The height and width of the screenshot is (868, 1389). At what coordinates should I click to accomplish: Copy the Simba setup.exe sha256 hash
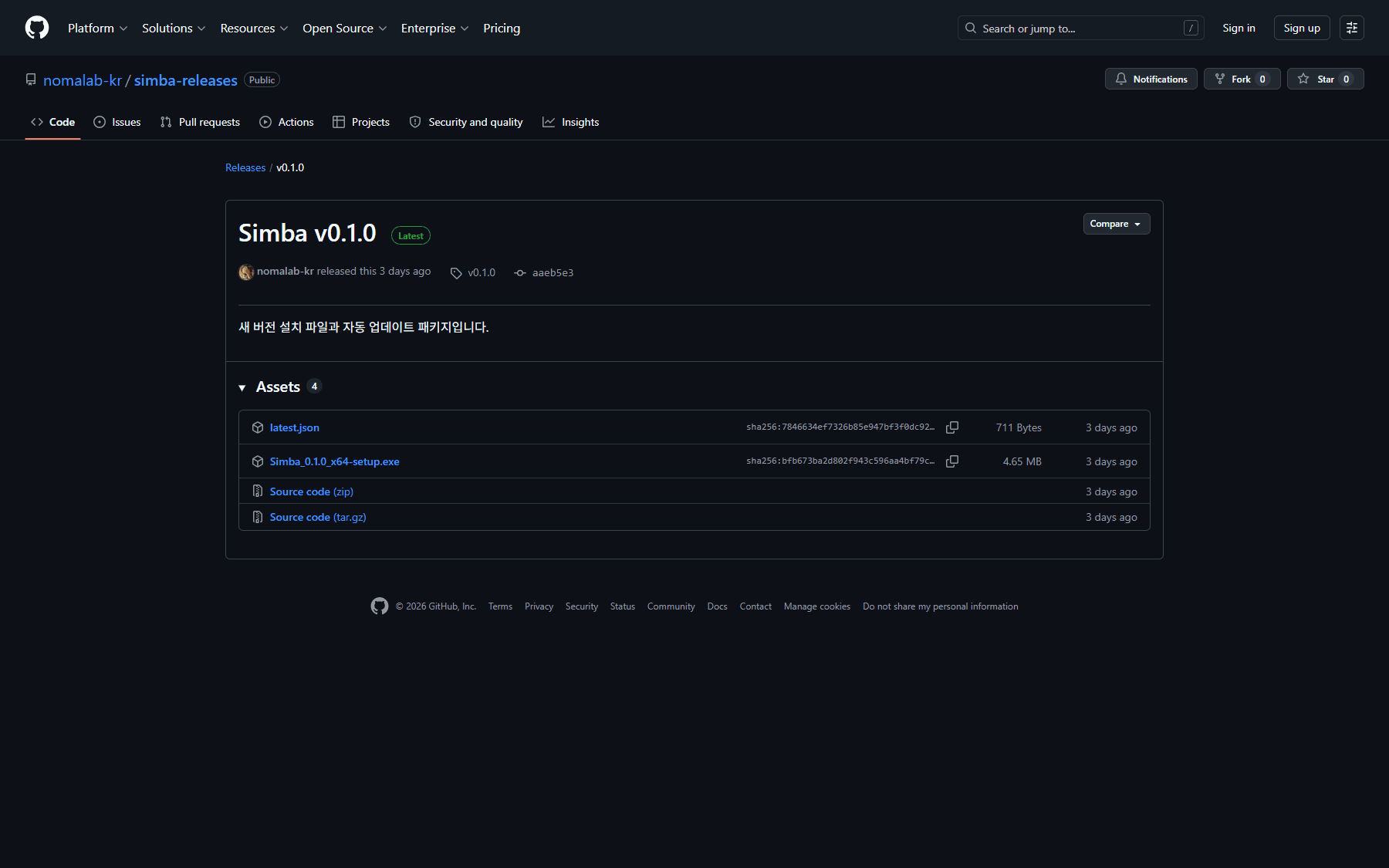pyautogui.click(x=952, y=461)
